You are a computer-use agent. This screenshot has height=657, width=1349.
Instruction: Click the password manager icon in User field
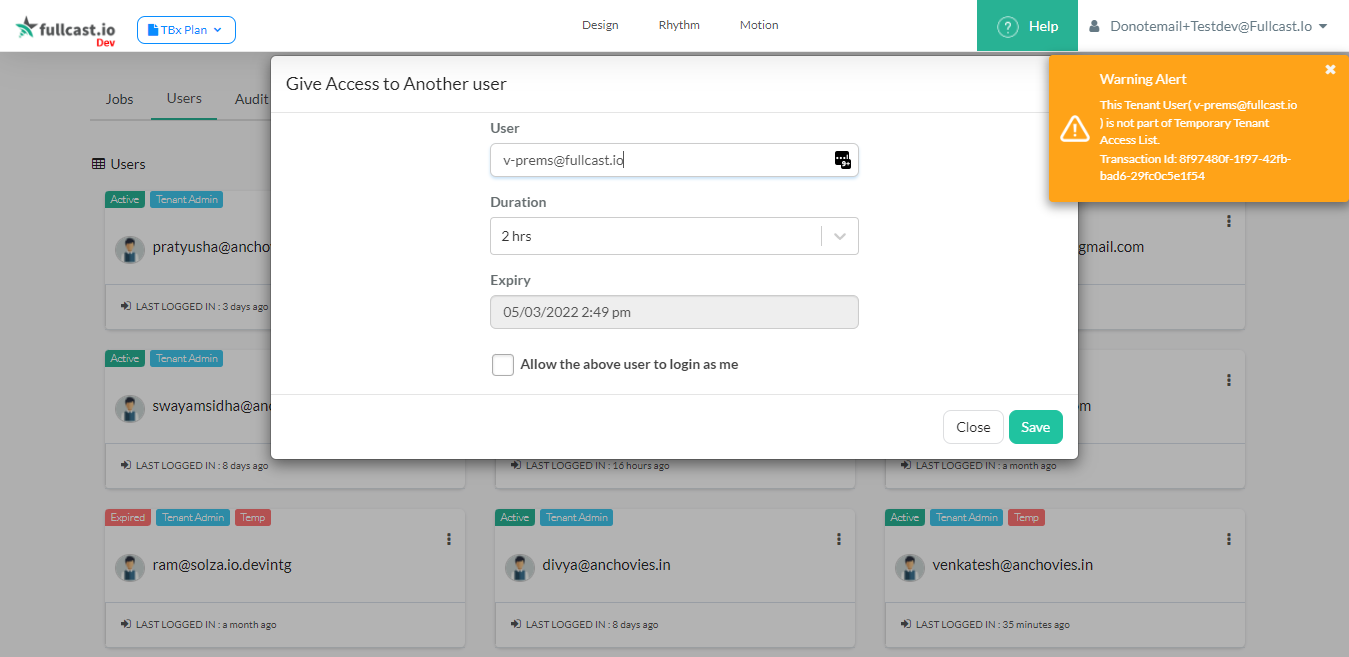click(x=843, y=160)
